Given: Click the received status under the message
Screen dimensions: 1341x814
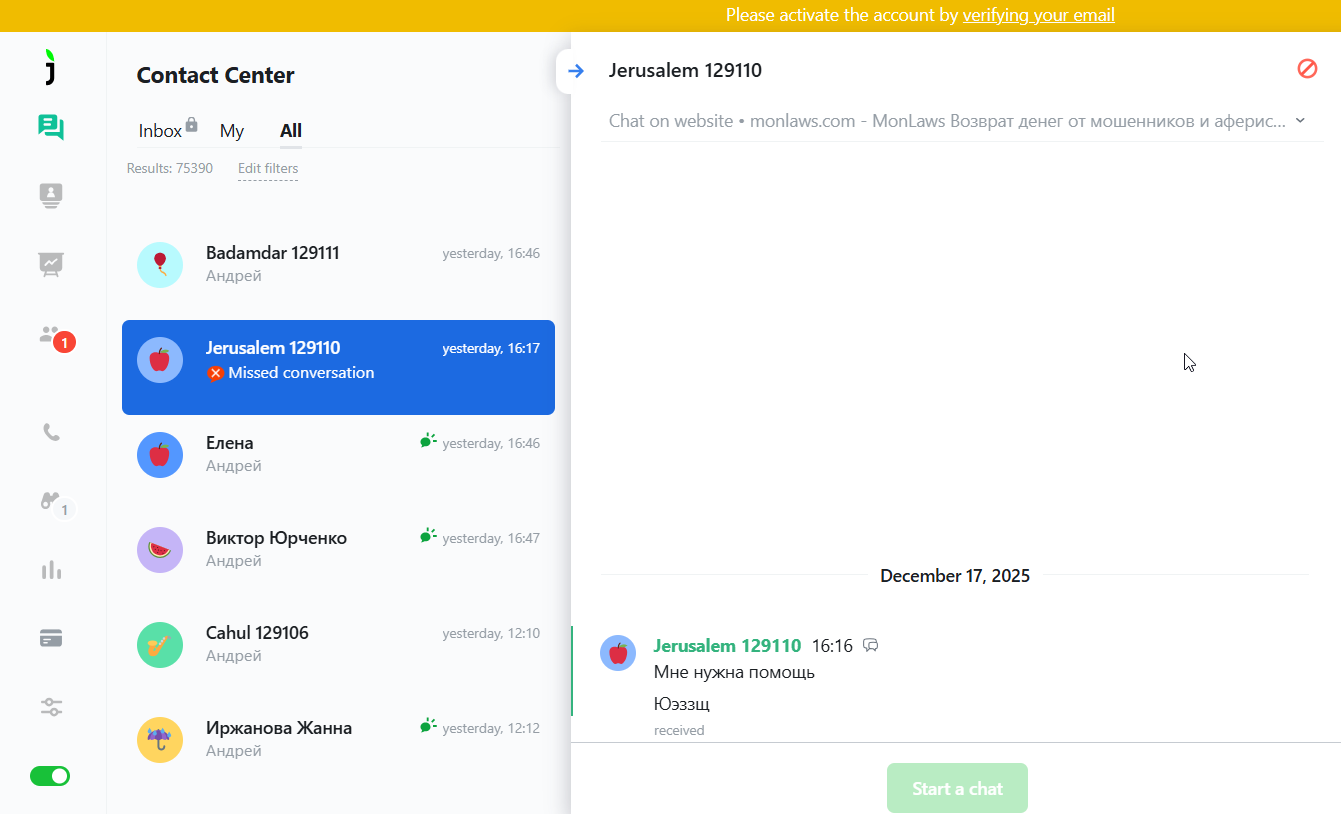Looking at the screenshot, I should click(679, 730).
